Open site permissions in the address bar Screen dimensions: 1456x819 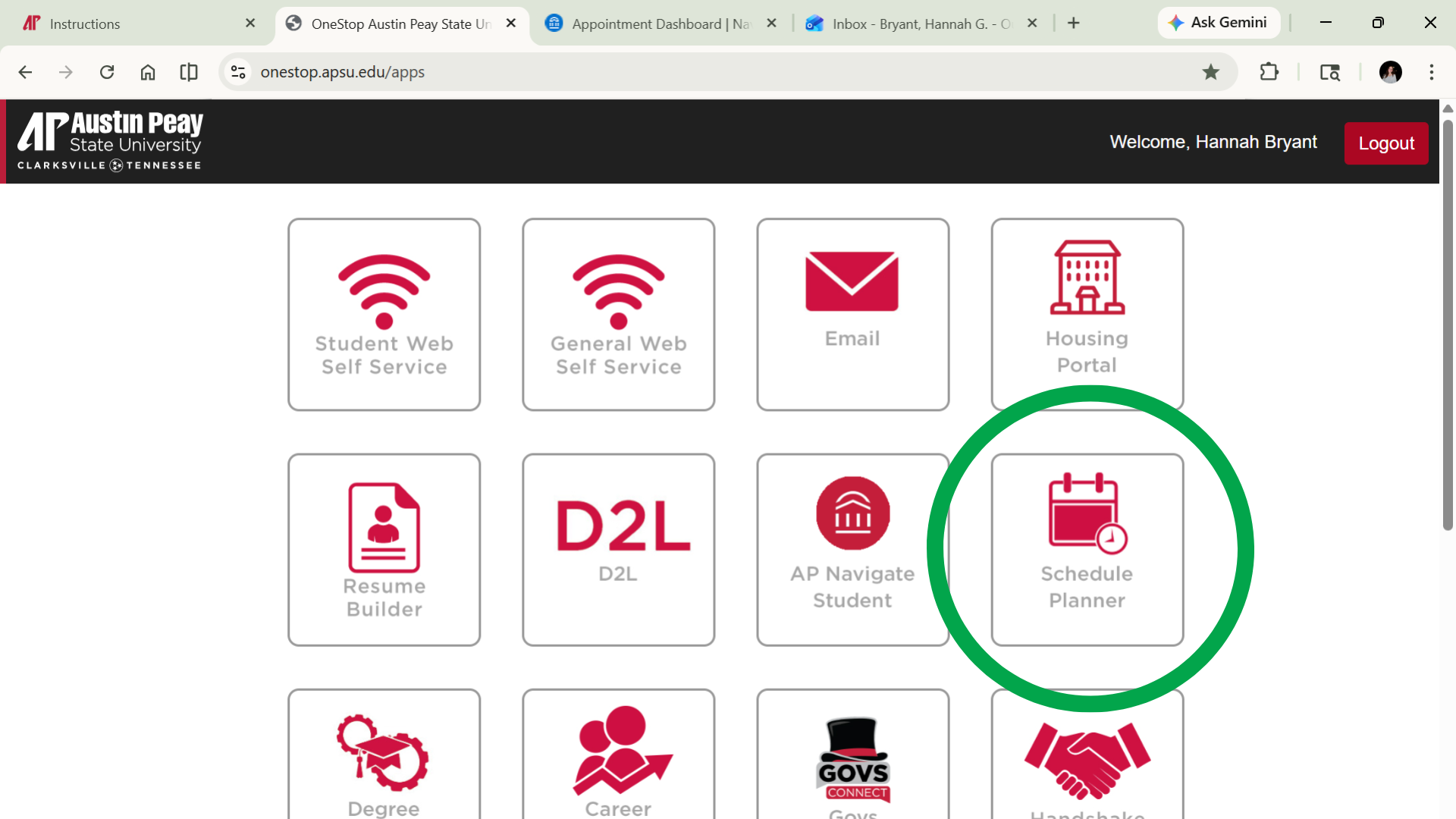click(x=237, y=71)
